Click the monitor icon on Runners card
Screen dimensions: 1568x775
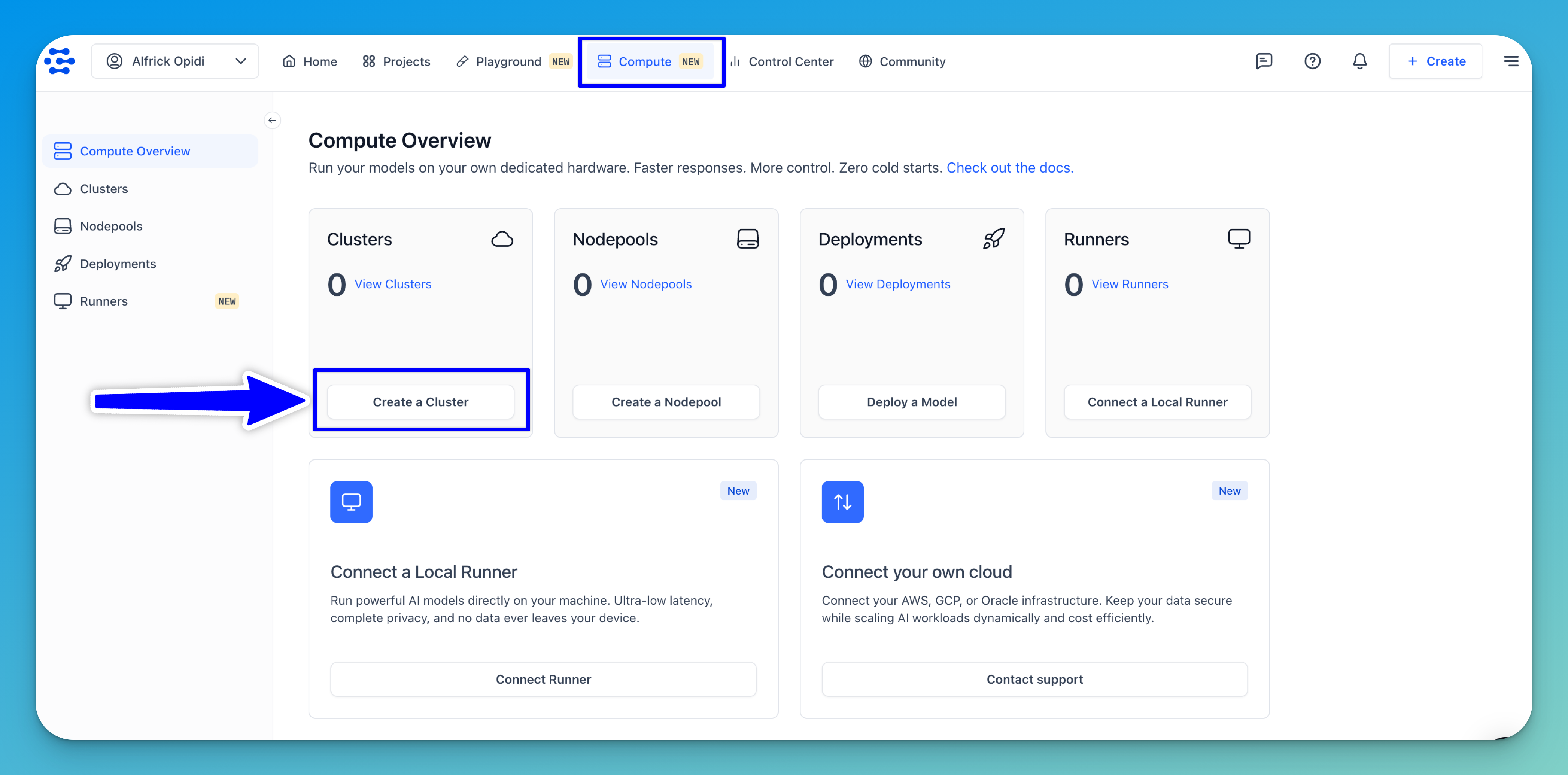[x=1239, y=238]
